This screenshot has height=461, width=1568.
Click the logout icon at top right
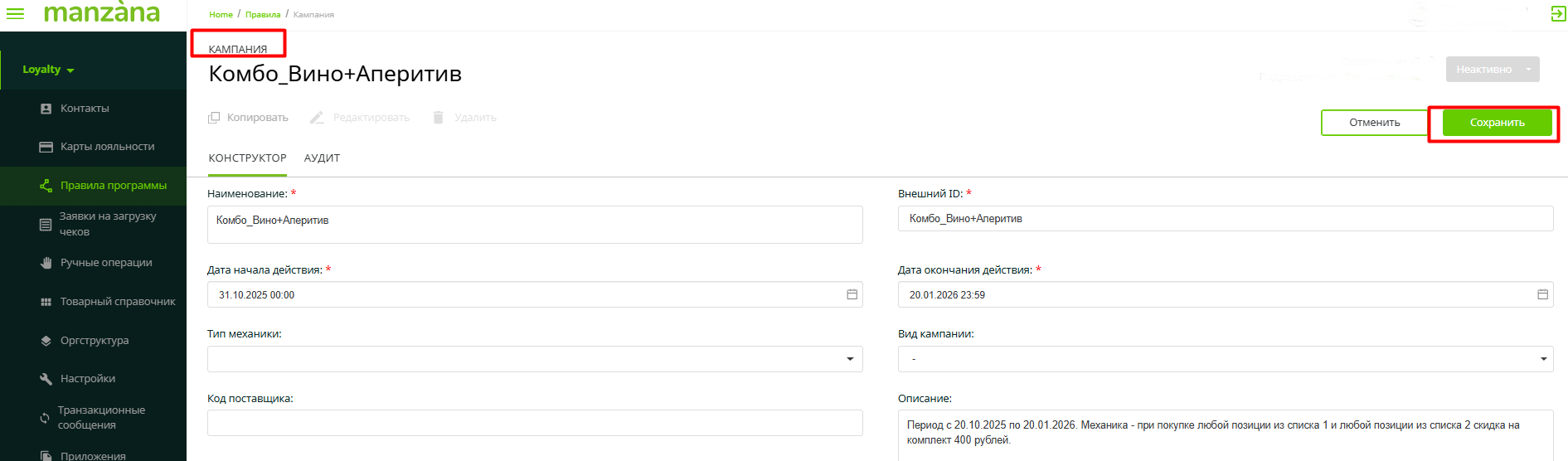[1558, 14]
